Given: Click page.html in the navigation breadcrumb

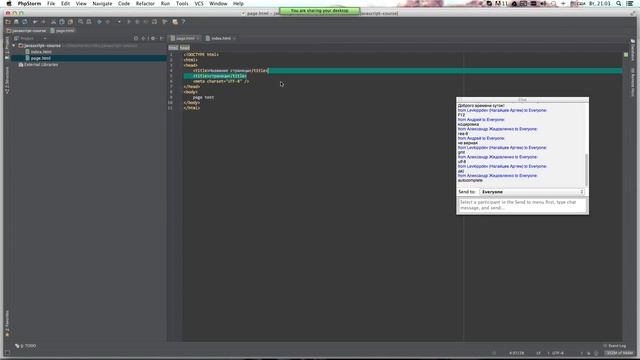Looking at the screenshot, I should coord(62,31).
